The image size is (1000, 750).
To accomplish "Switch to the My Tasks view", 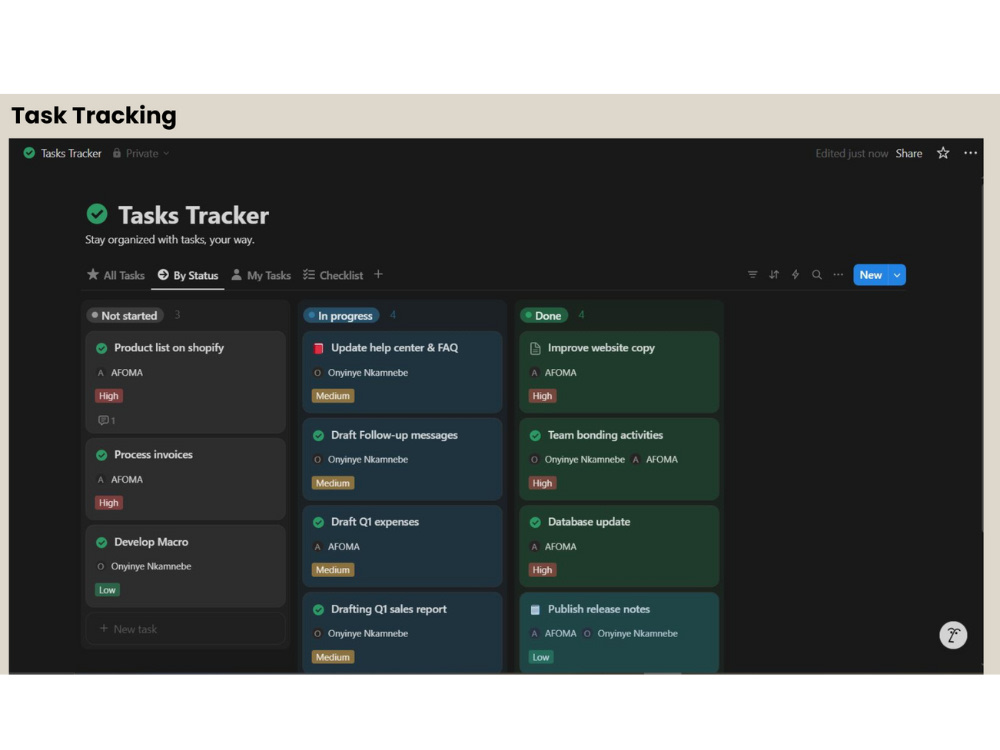I will click(261, 275).
